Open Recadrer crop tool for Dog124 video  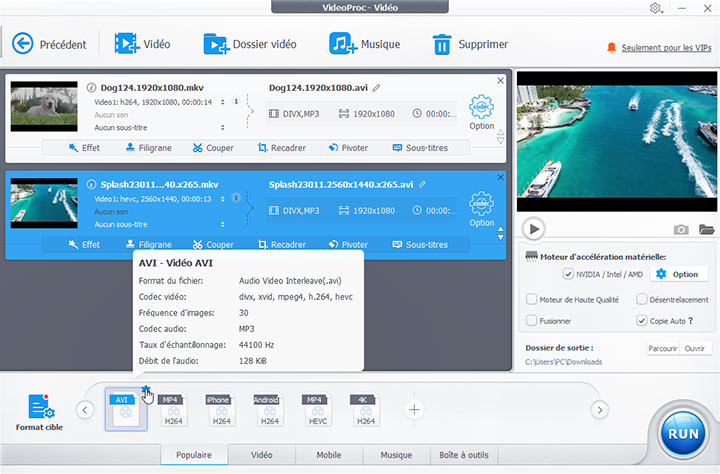[x=282, y=148]
